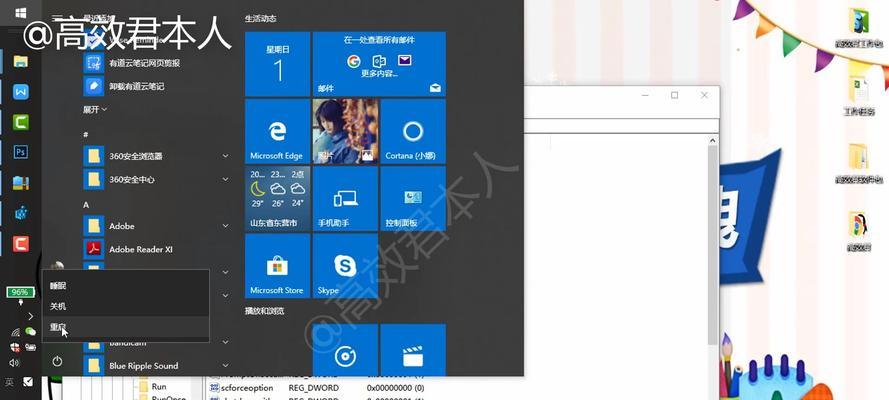Open the Groove music disc tile
The width and height of the screenshot is (889, 400).
click(x=345, y=350)
